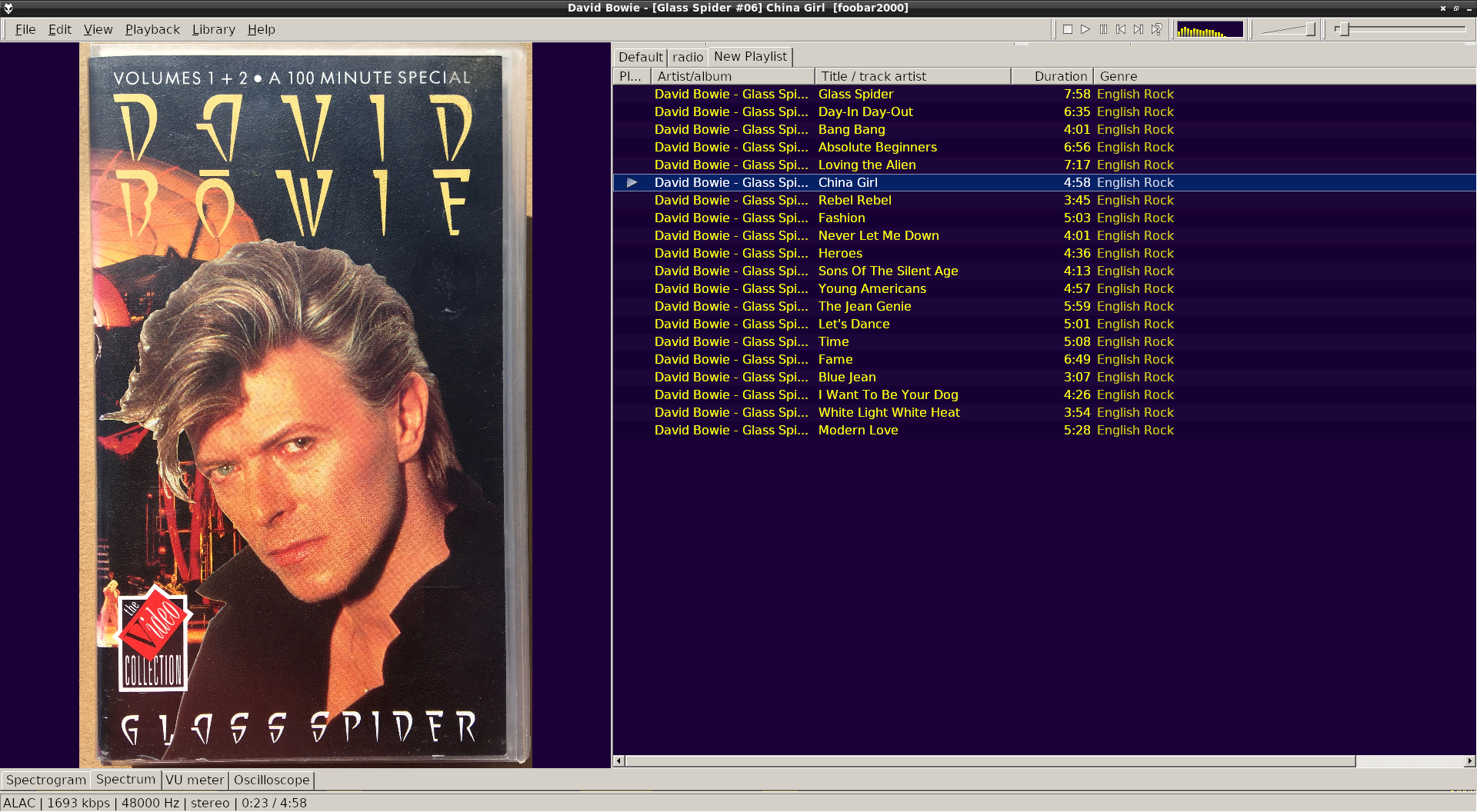1477x812 pixels.
Task: Sort by the Duration column header
Action: [x=1052, y=76]
